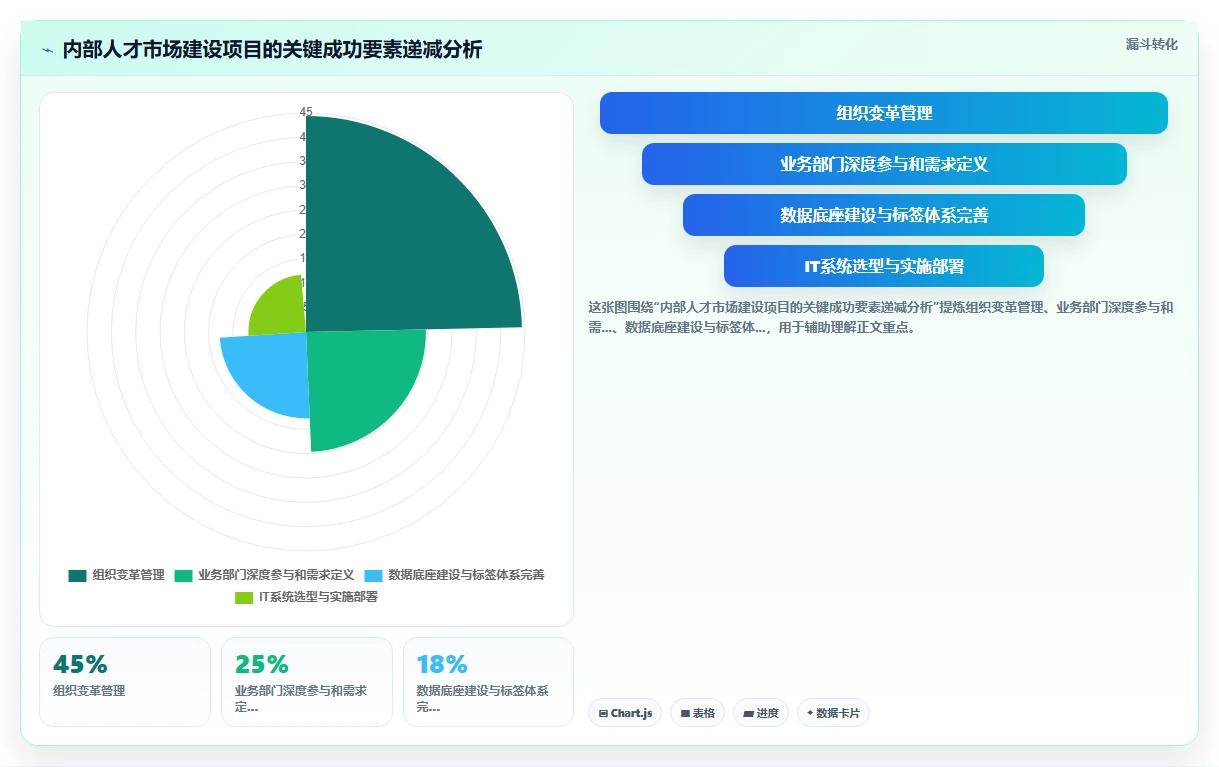Image resolution: width=1219 pixels, height=767 pixels.
Task: Toggle 数据底座建设与标签体系完善 legend color box
Action: click(373, 575)
